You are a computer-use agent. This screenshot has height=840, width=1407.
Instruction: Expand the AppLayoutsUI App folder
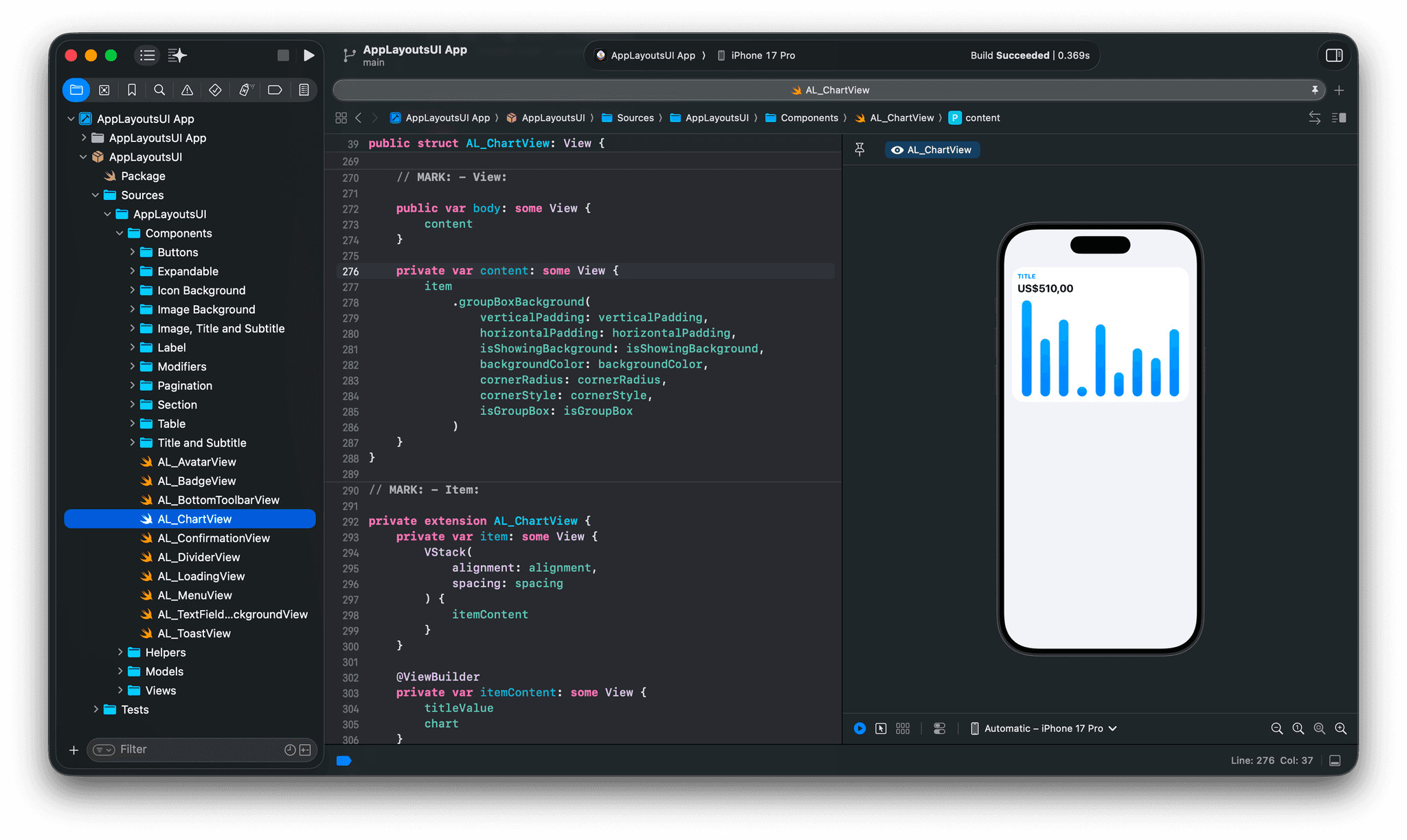(83, 138)
